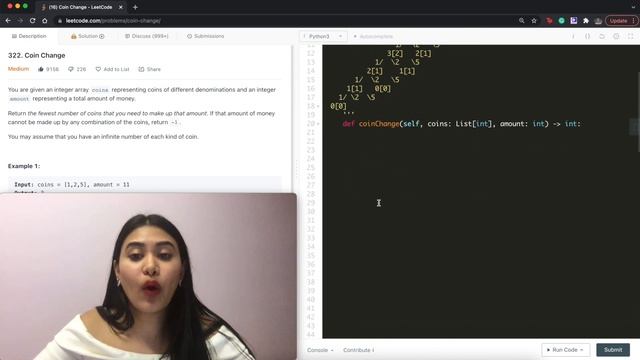Screen dimensions: 640x360
Task: Open the Python3 language dropdown
Action: (323, 36)
